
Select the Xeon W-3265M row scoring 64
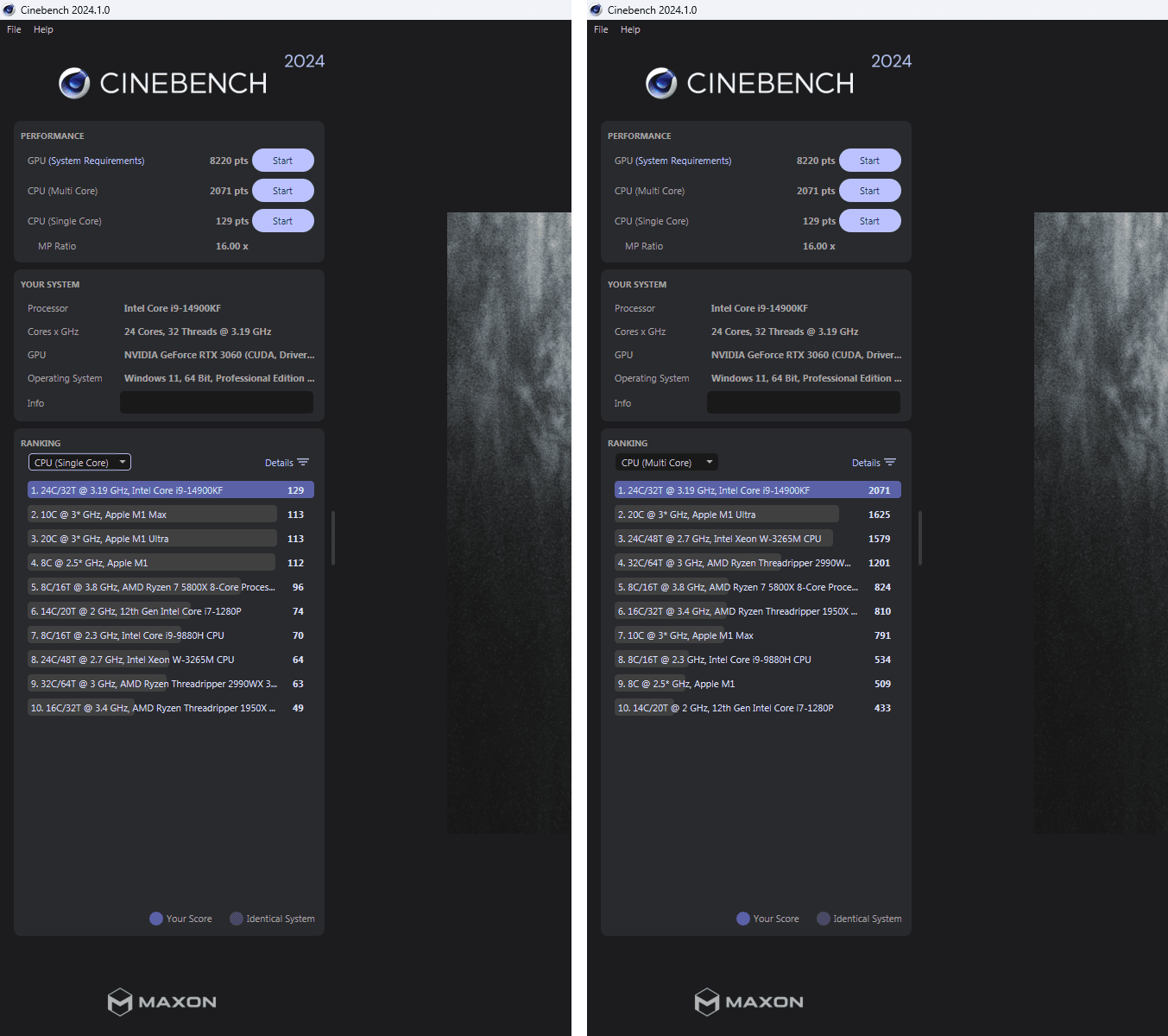[171, 660]
